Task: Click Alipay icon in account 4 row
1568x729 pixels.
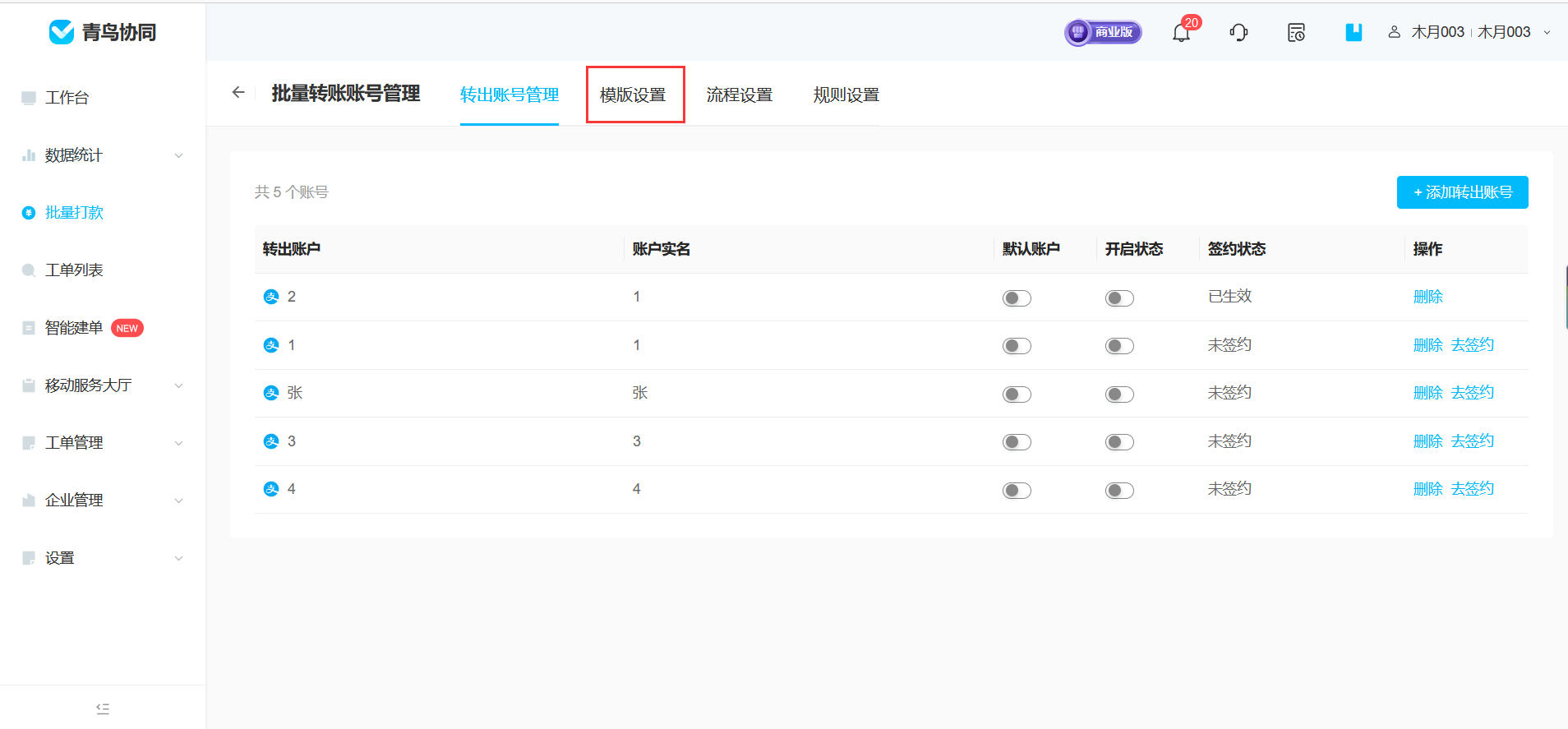Action: 271,489
